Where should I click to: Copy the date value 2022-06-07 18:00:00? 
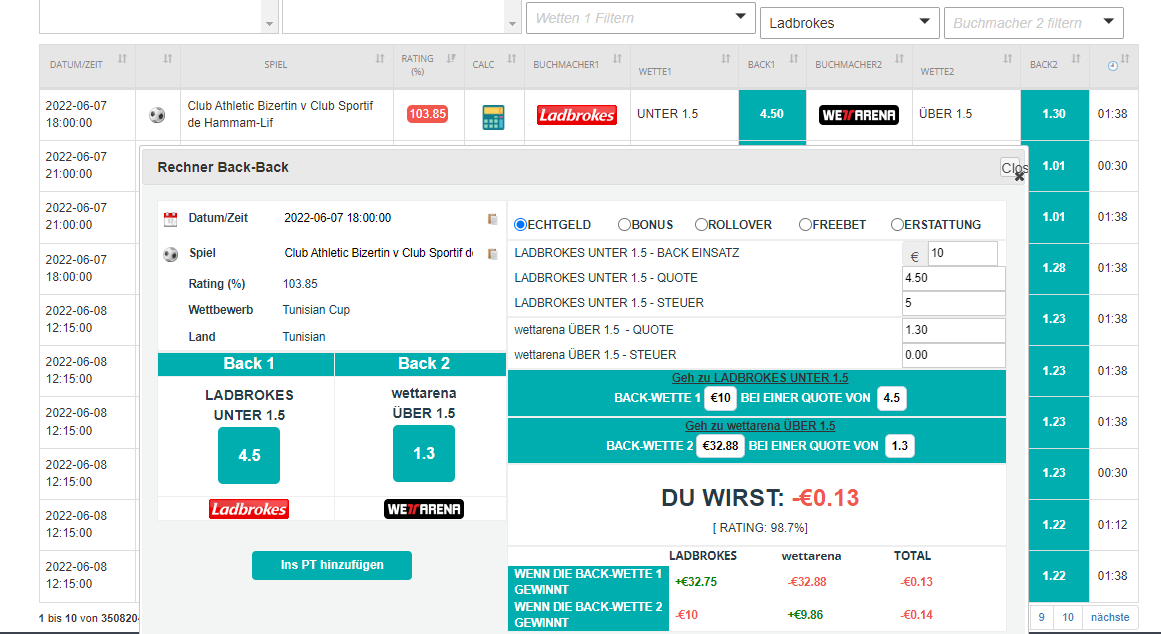click(492, 218)
